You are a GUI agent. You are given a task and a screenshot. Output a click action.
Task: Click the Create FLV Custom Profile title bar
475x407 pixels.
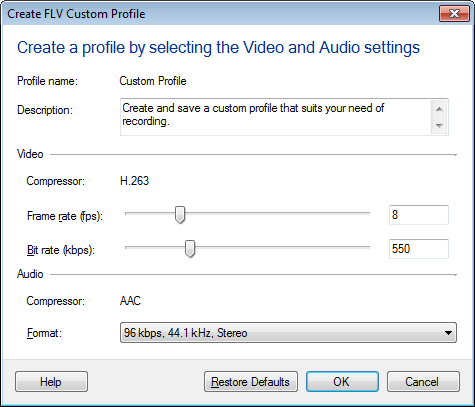point(220,14)
